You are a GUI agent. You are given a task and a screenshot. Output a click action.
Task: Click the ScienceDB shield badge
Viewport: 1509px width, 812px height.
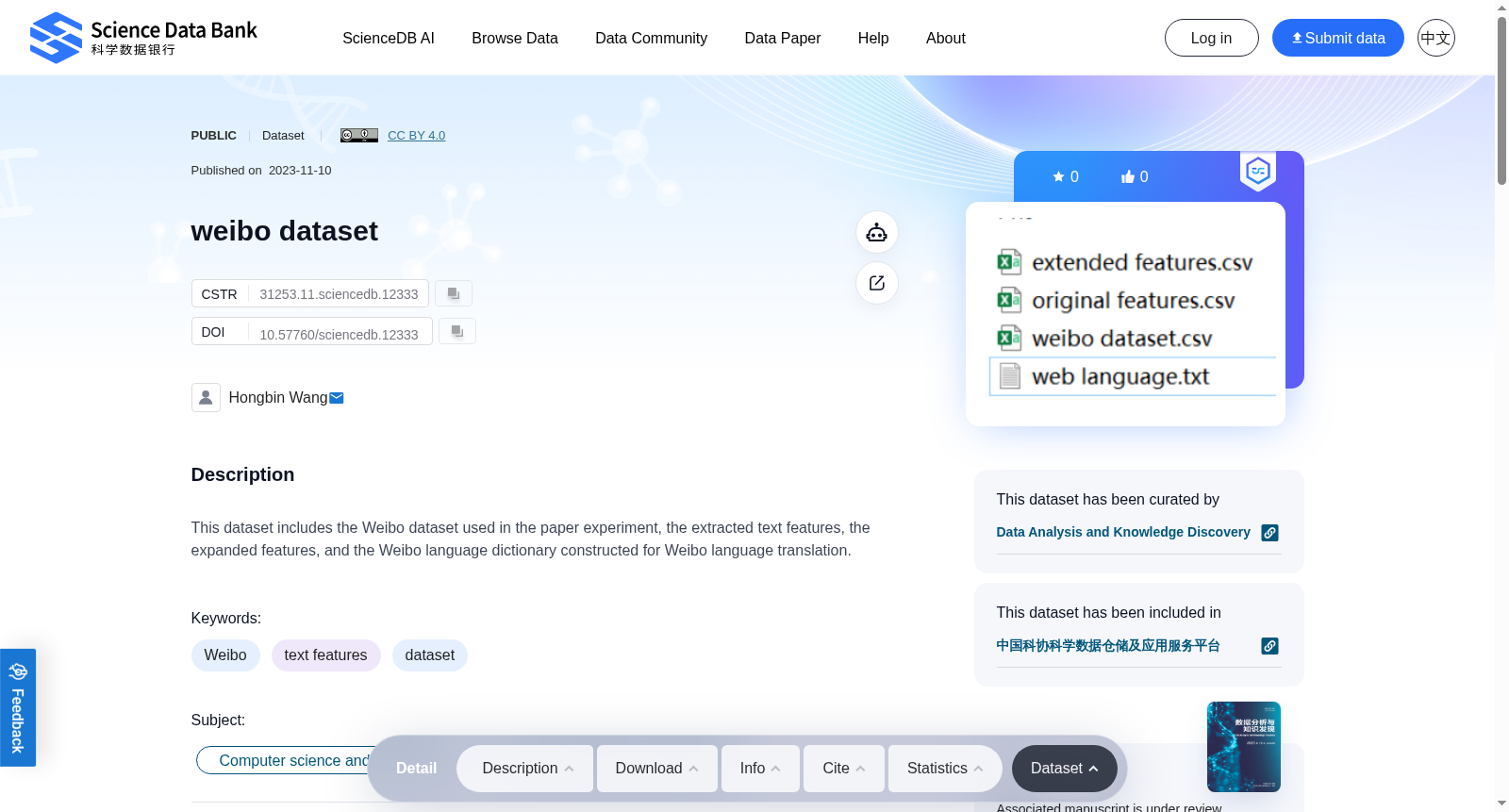[x=1258, y=171]
